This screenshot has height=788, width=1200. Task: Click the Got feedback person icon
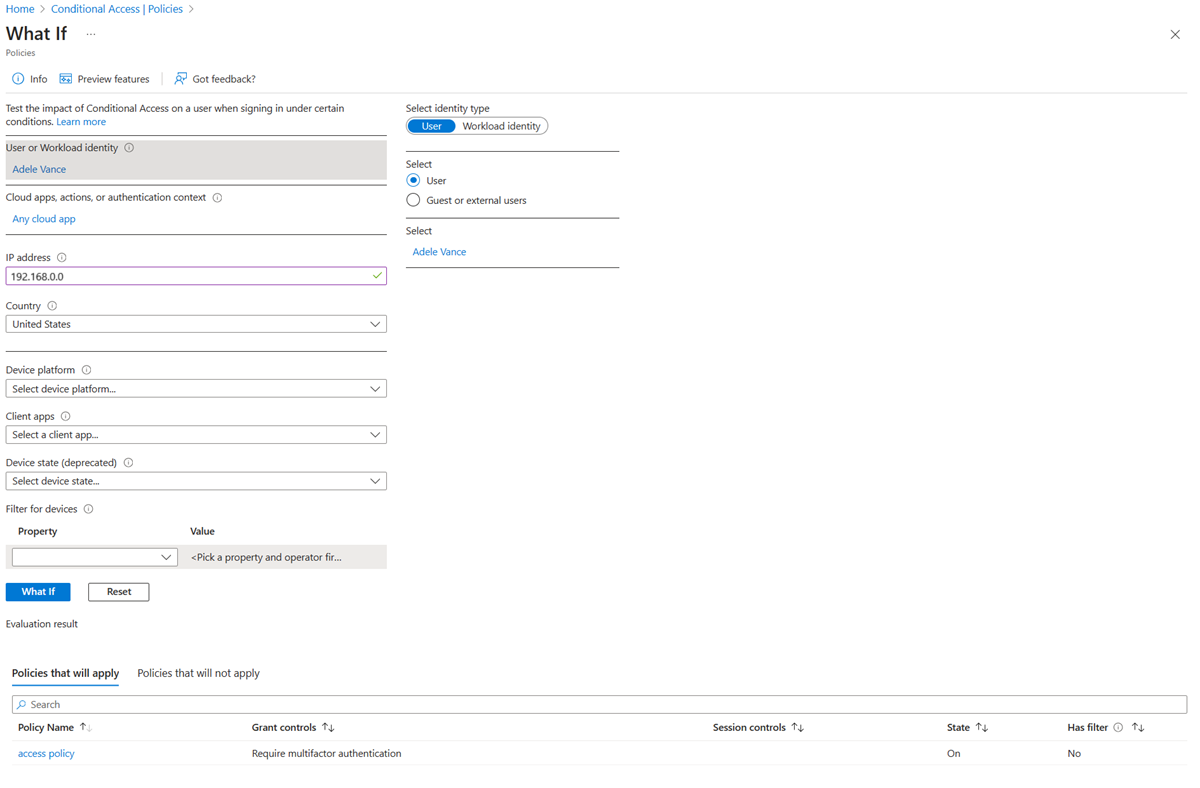click(x=181, y=79)
